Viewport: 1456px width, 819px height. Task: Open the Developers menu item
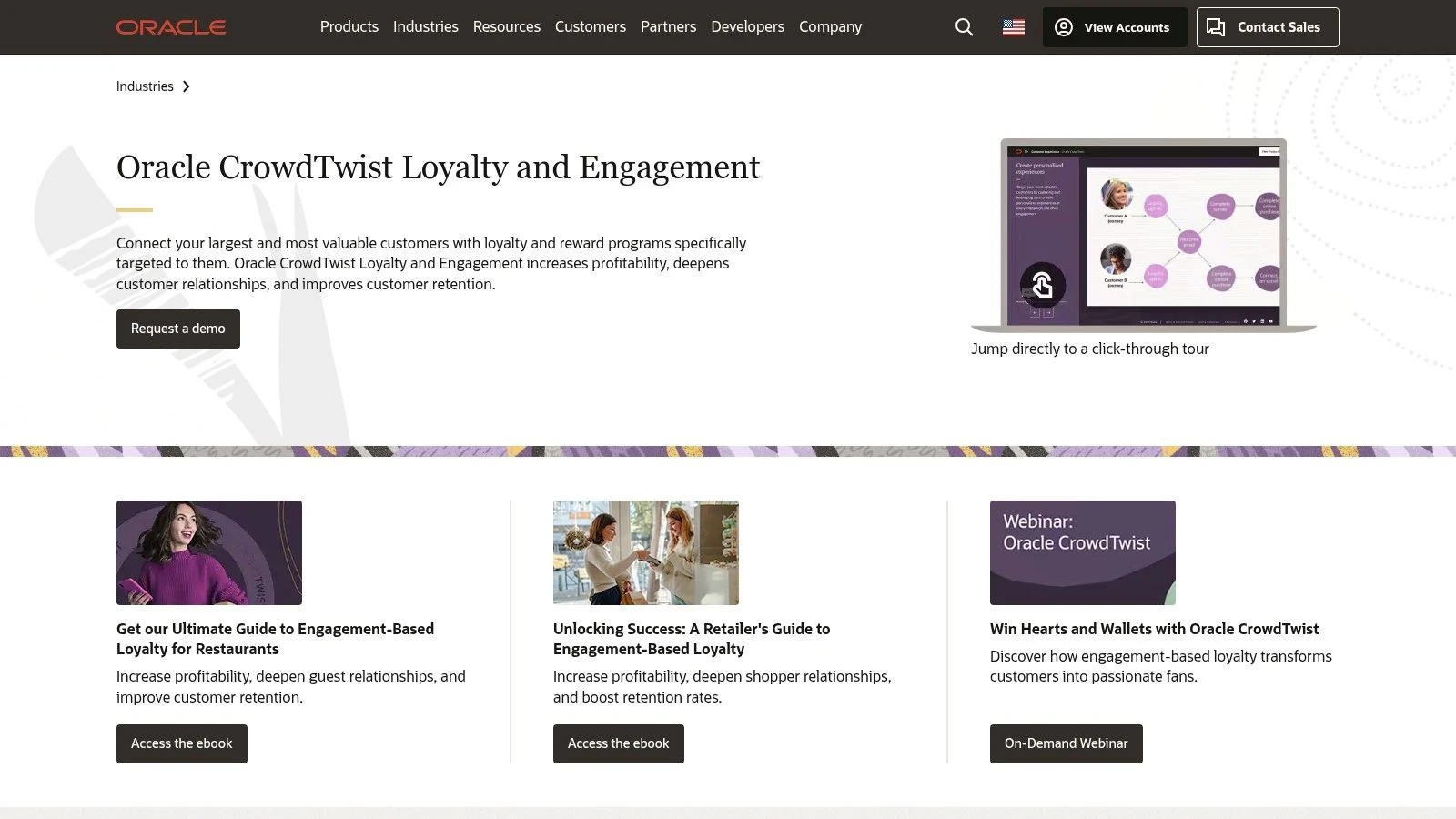747,26
